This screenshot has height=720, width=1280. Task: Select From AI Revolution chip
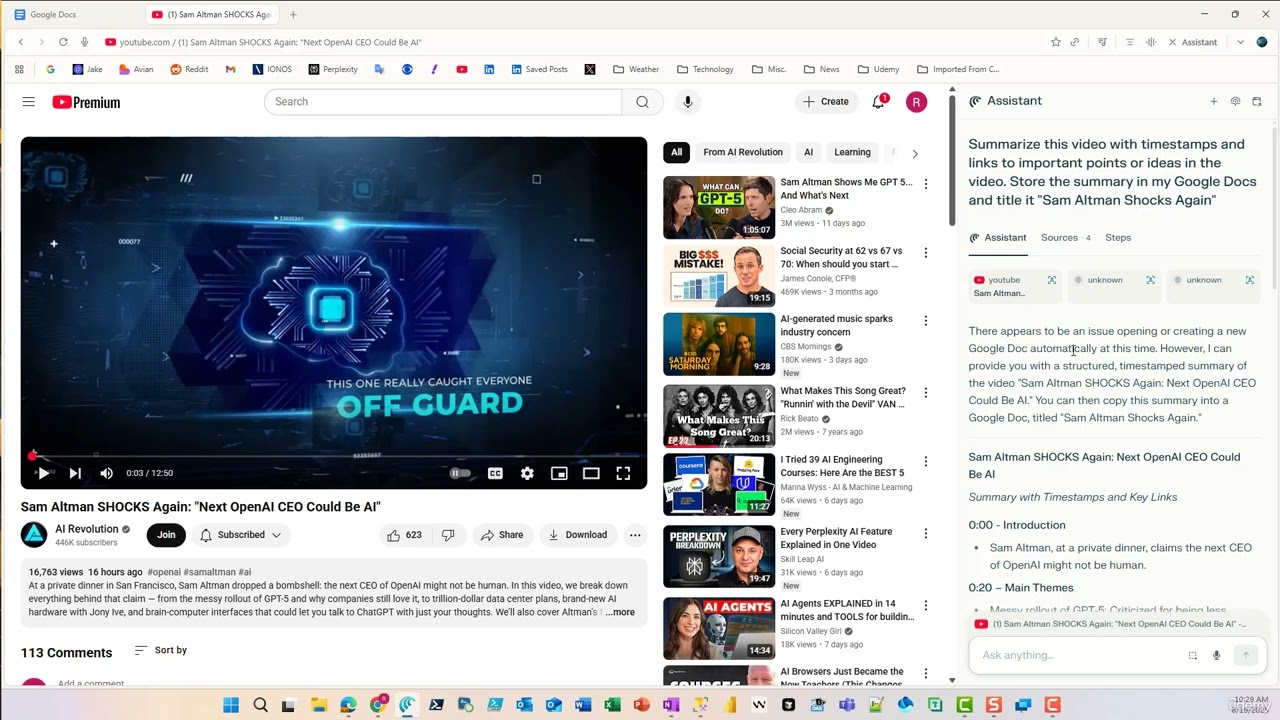point(742,153)
